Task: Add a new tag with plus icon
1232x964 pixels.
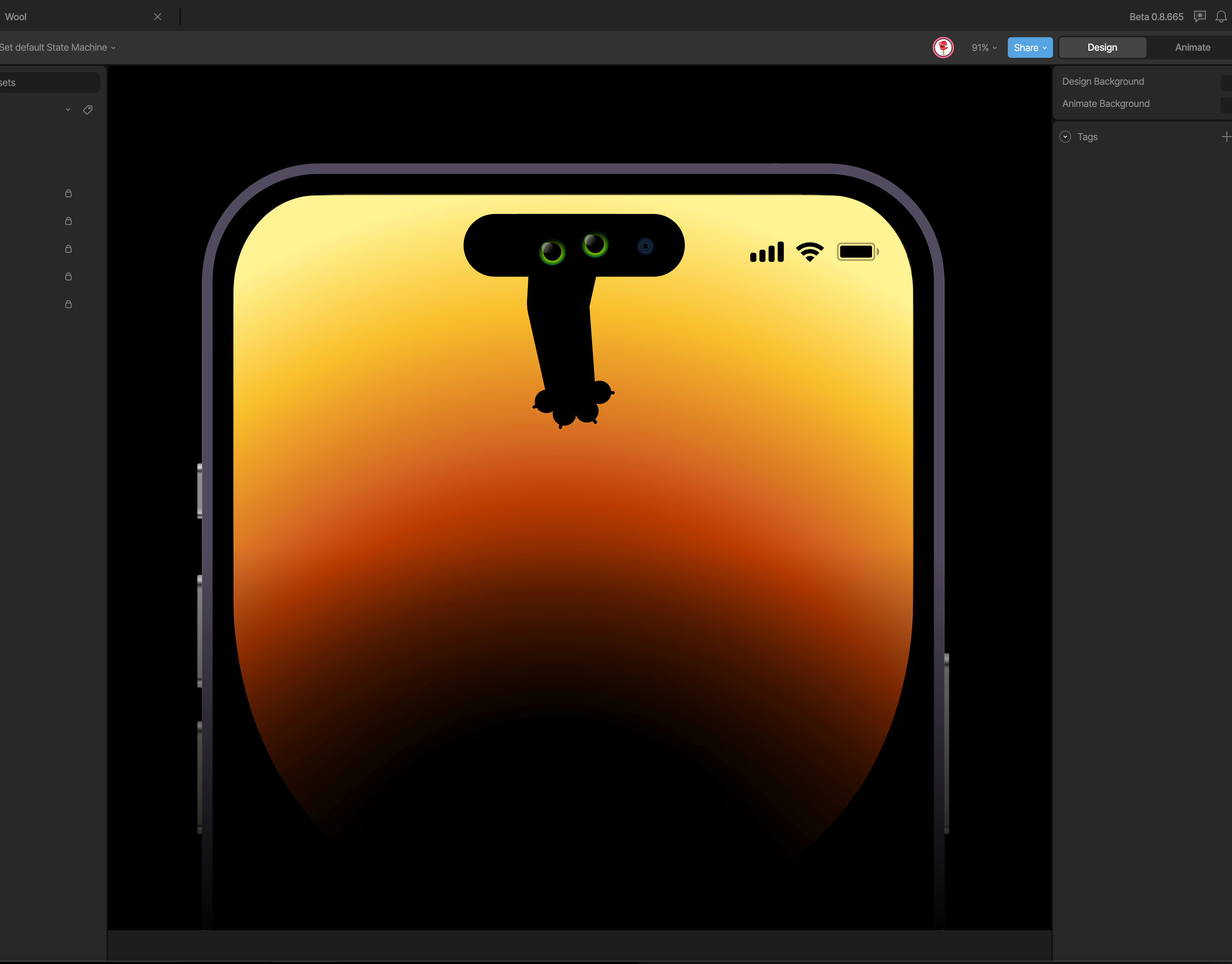Action: (1226, 137)
